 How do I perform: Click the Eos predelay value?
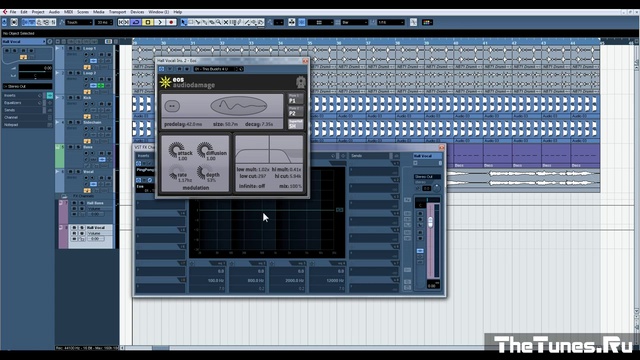tap(183, 124)
